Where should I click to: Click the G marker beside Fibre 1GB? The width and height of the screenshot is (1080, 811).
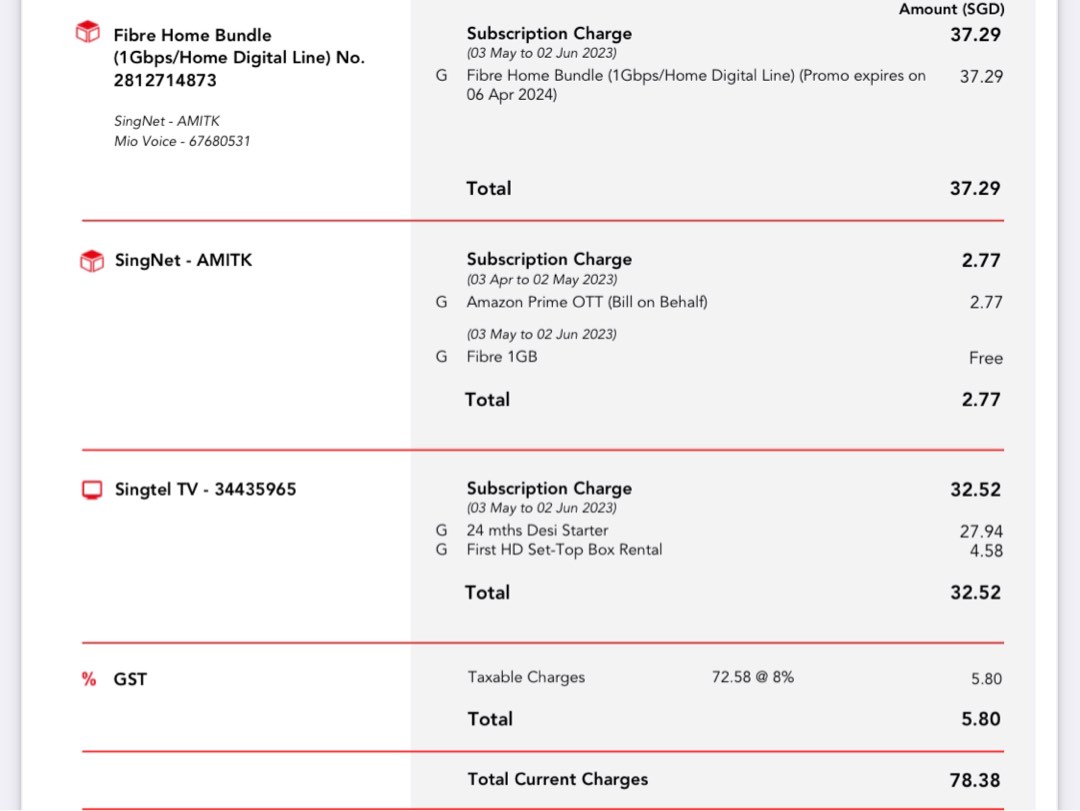[441, 357]
